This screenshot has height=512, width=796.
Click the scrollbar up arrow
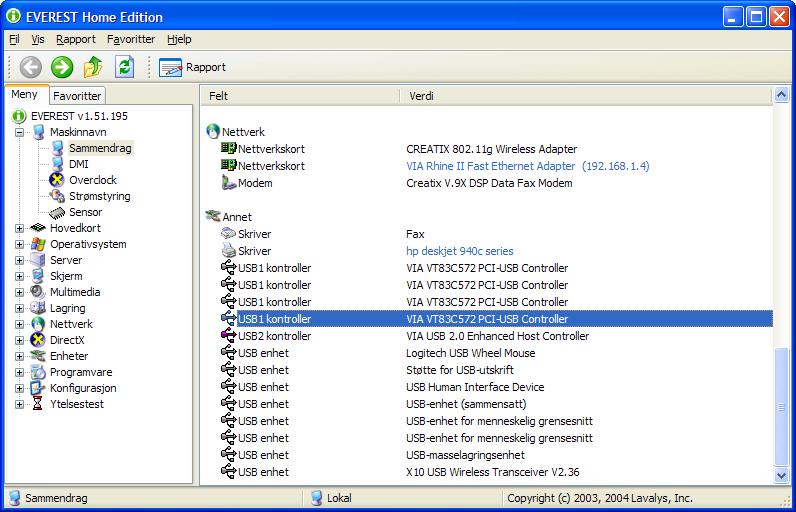[x=781, y=94]
